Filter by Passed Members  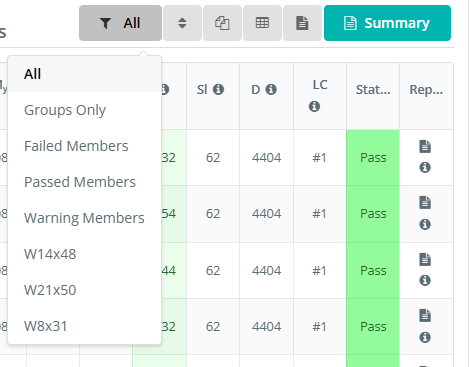85,182
